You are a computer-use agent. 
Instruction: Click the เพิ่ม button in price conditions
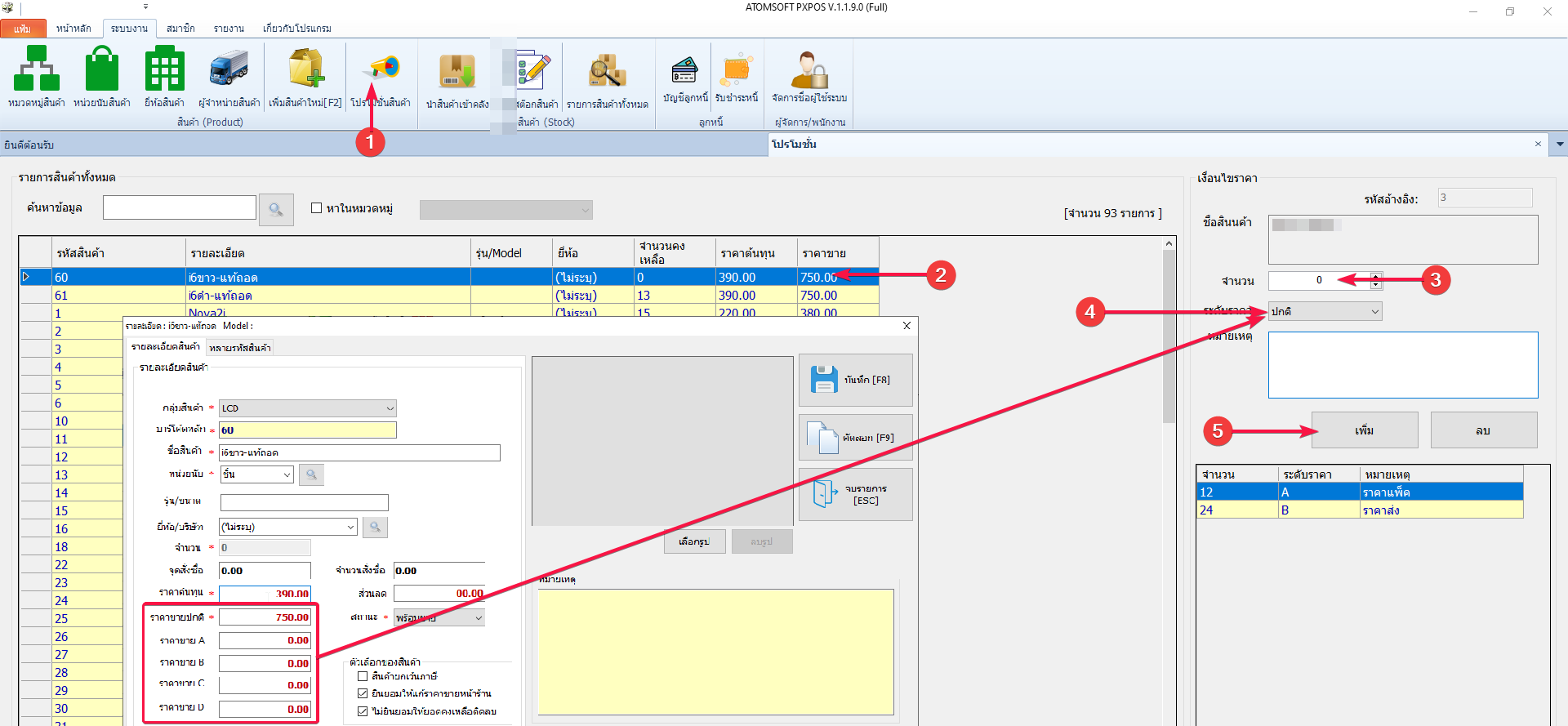[1364, 430]
